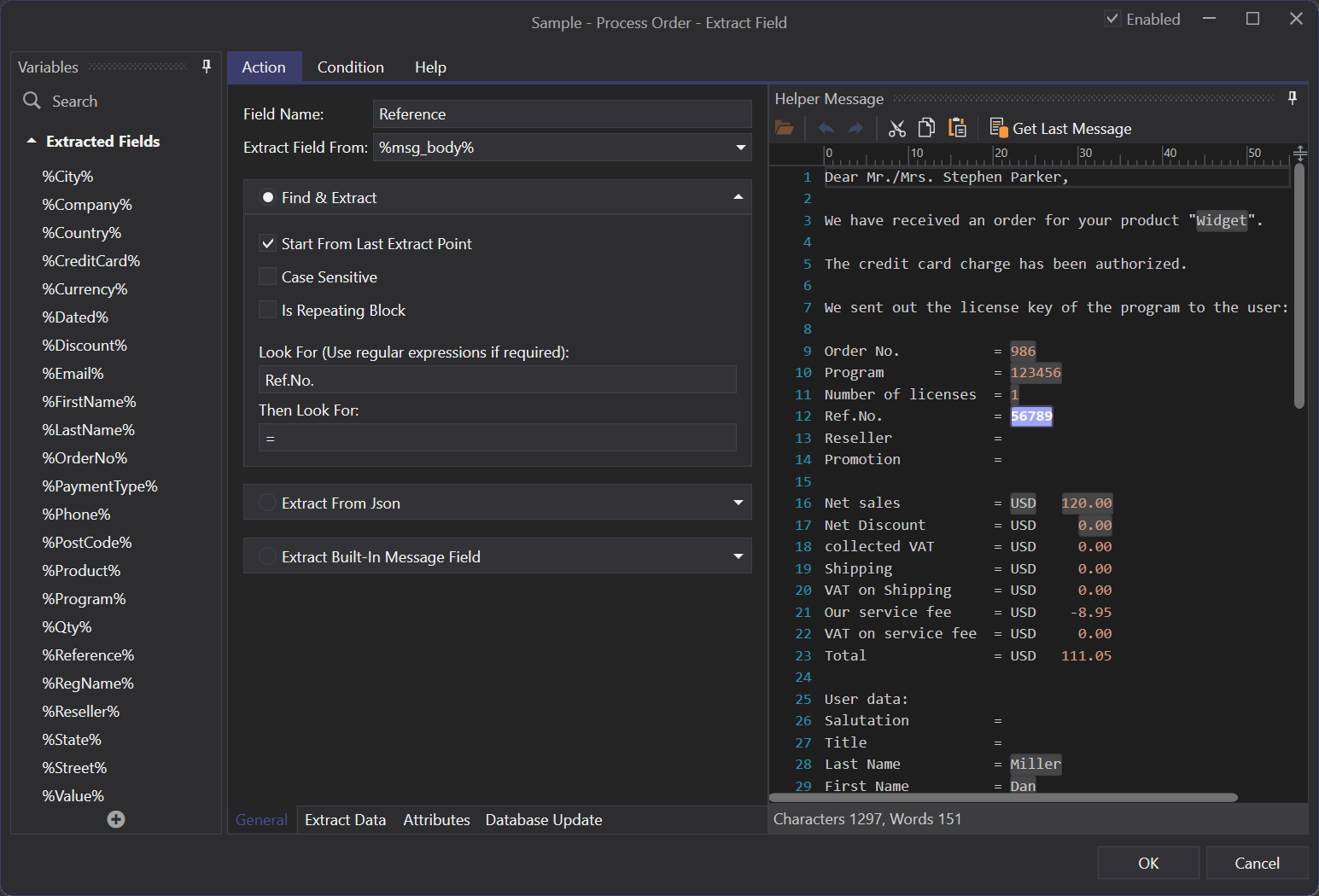Image resolution: width=1319 pixels, height=896 pixels.
Task: Click the highlighted word Widget
Action: [x=1221, y=220]
